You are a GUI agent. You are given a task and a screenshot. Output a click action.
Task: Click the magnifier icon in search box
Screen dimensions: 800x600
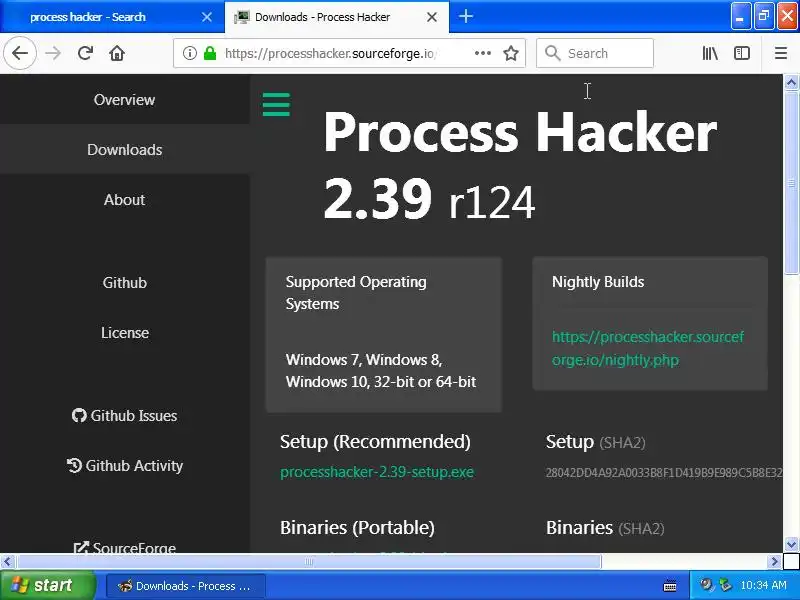(x=552, y=53)
